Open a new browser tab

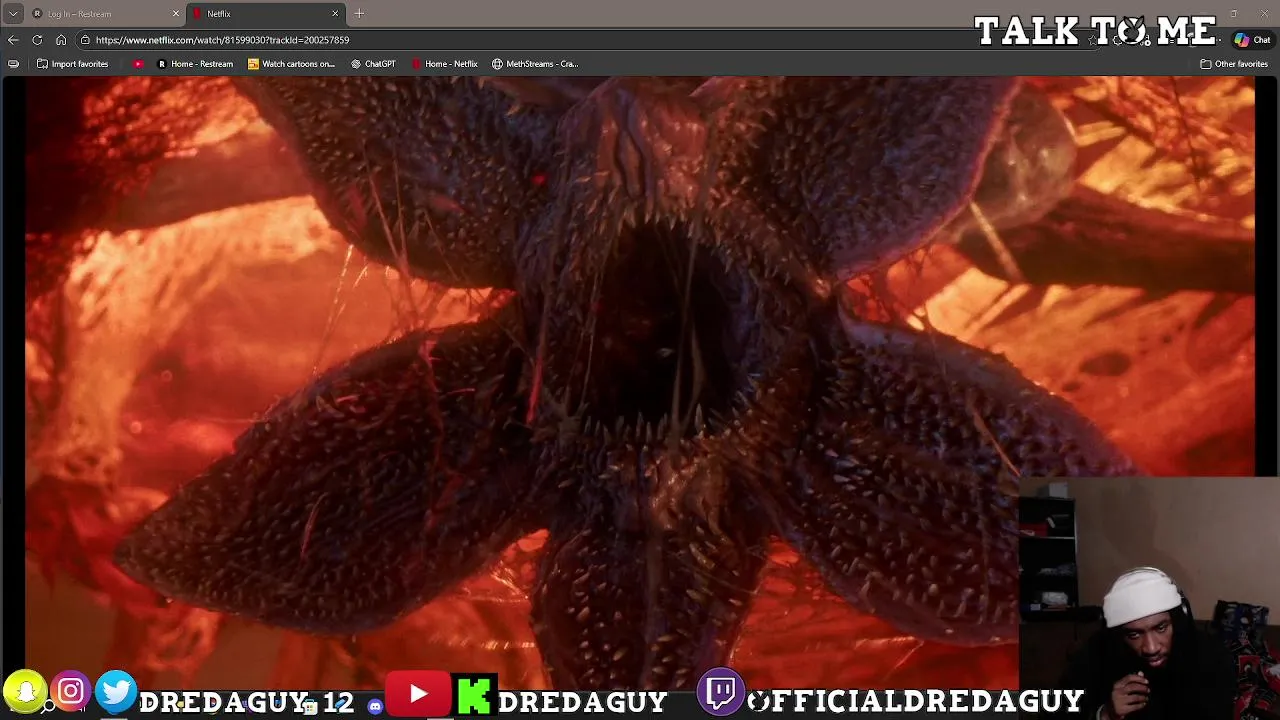pos(359,14)
